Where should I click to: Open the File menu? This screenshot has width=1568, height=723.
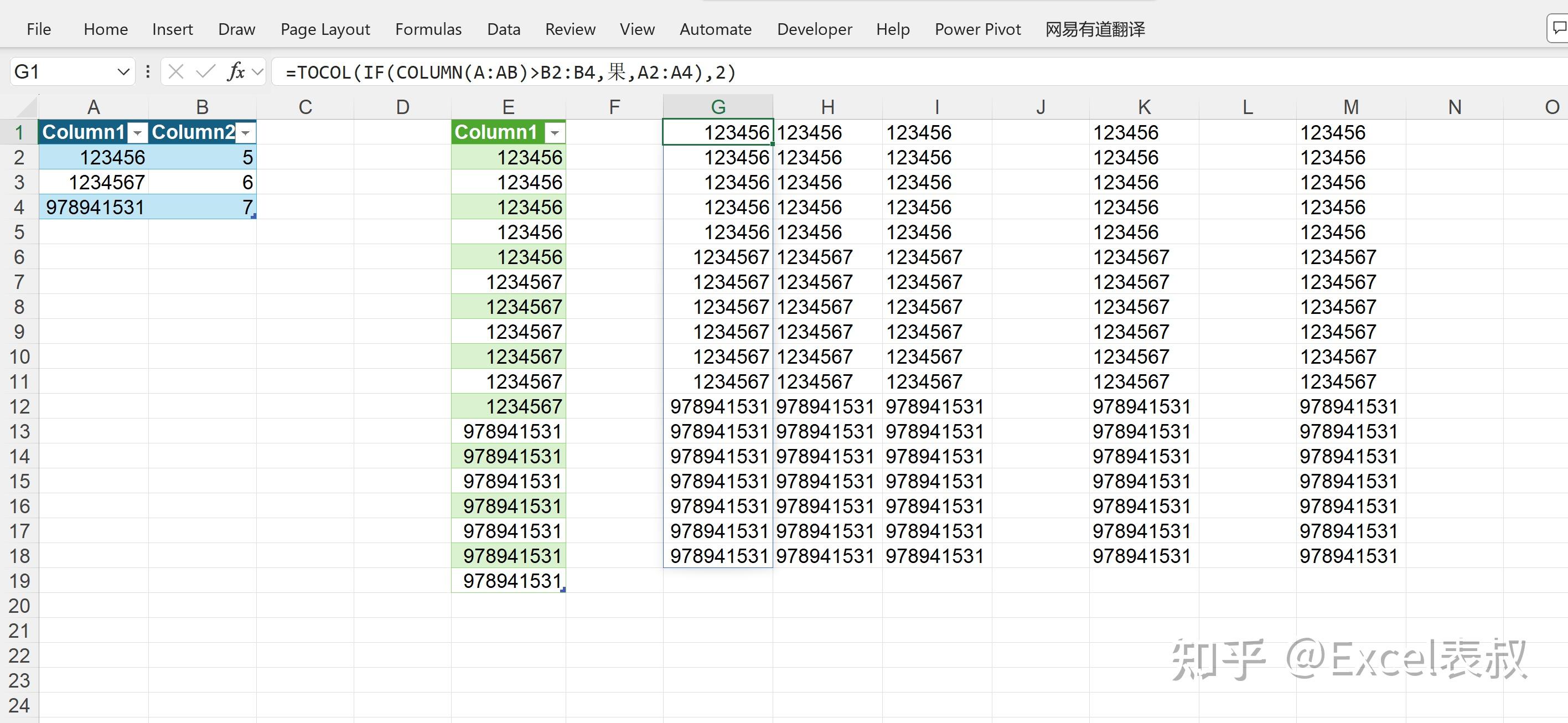point(39,29)
